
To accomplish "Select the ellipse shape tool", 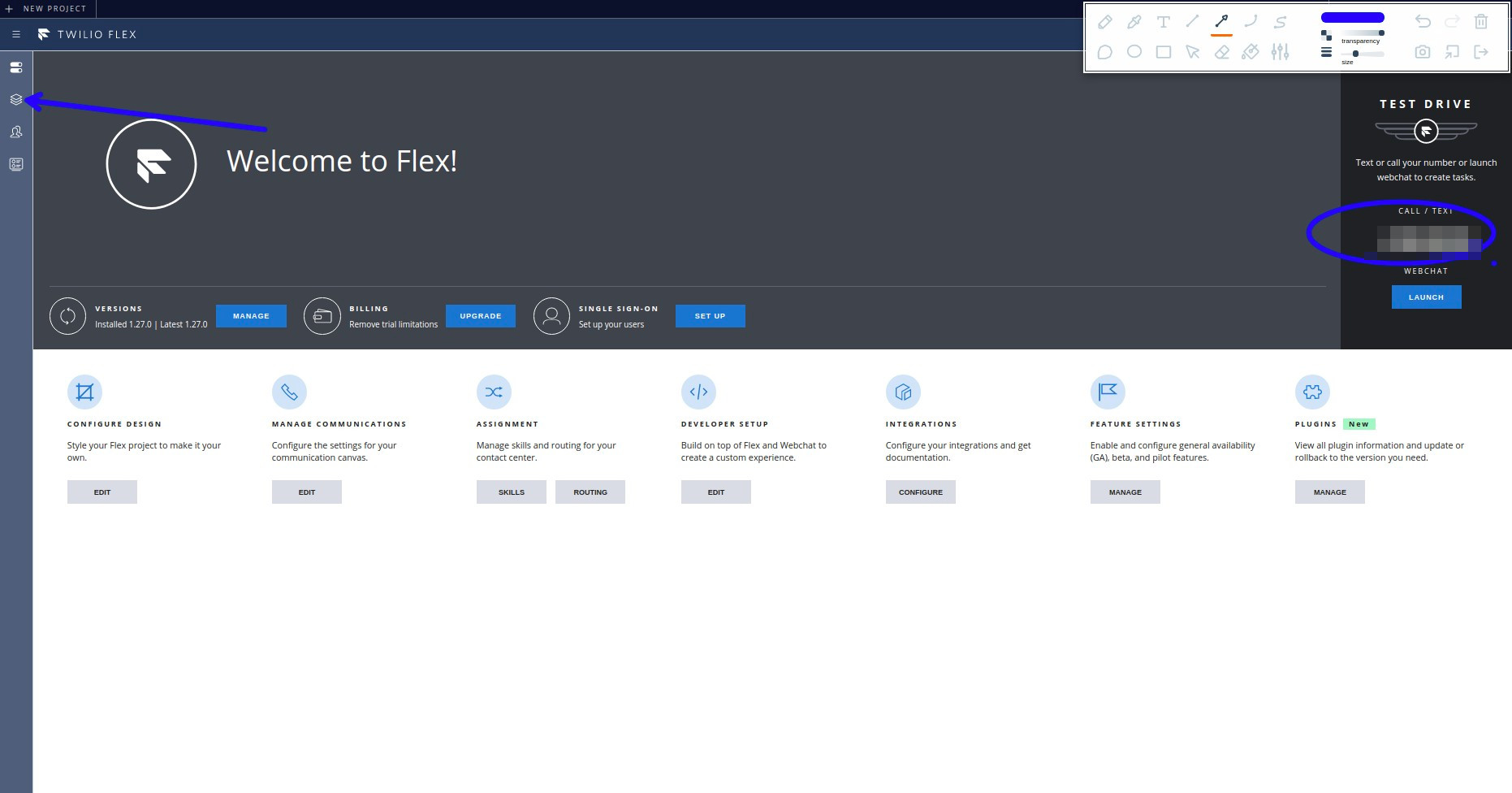I will pyautogui.click(x=1134, y=52).
